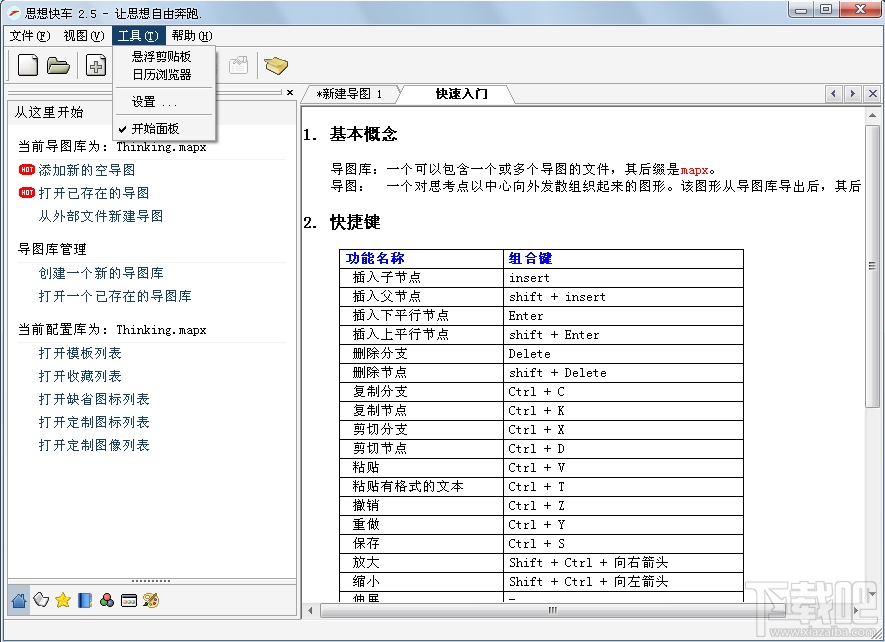Click the 打开一个已存在的导图库 link
This screenshot has height=642, width=885.
(x=115, y=296)
